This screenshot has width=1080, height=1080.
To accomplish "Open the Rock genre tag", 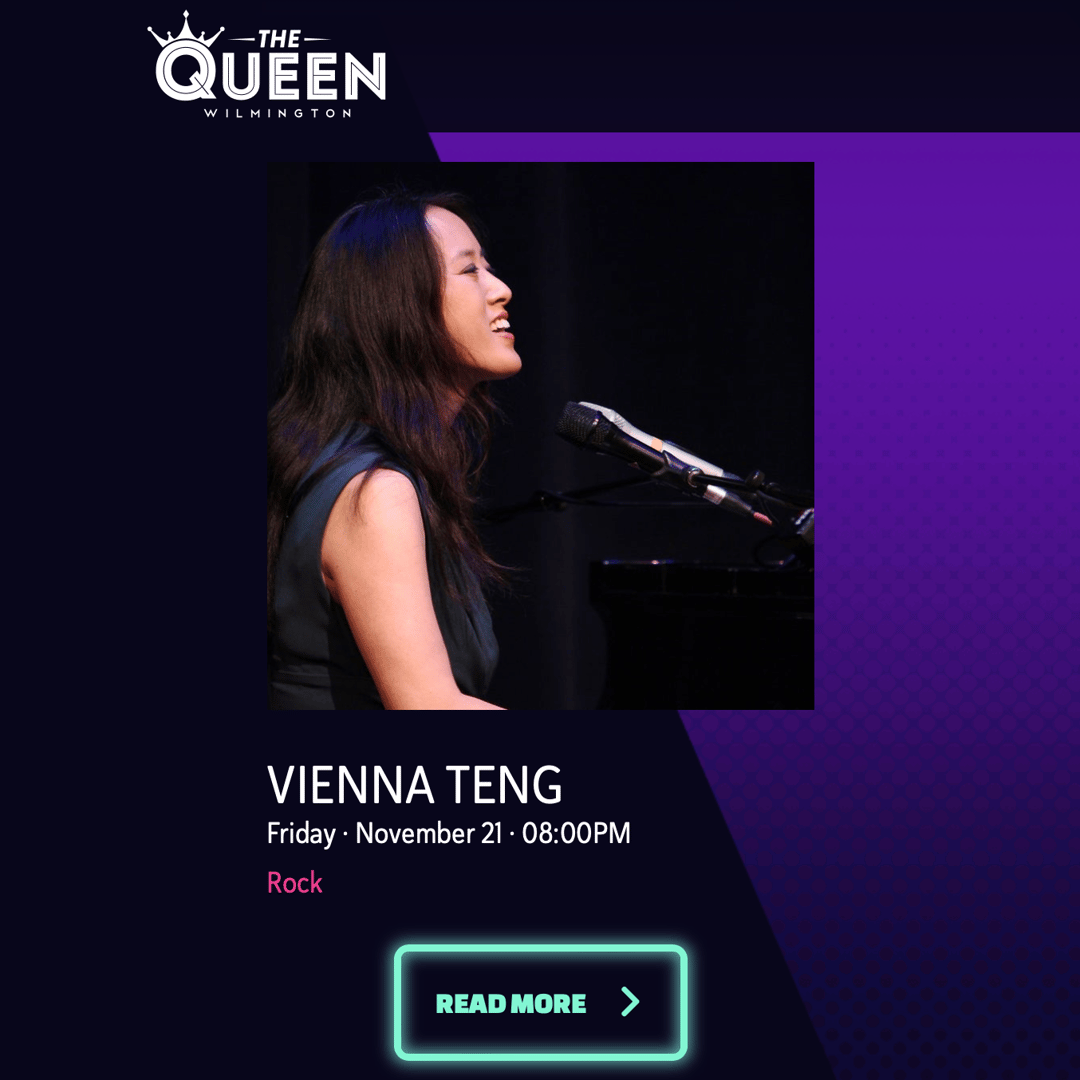I will click(295, 882).
